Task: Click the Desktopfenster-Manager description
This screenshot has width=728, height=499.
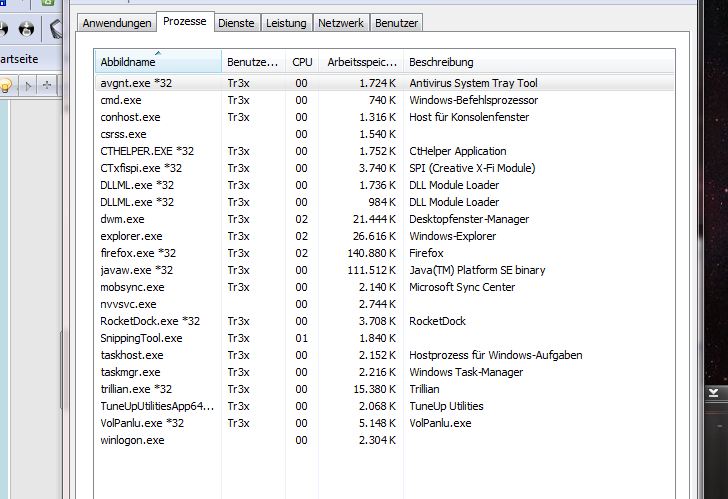Action: click(469, 219)
